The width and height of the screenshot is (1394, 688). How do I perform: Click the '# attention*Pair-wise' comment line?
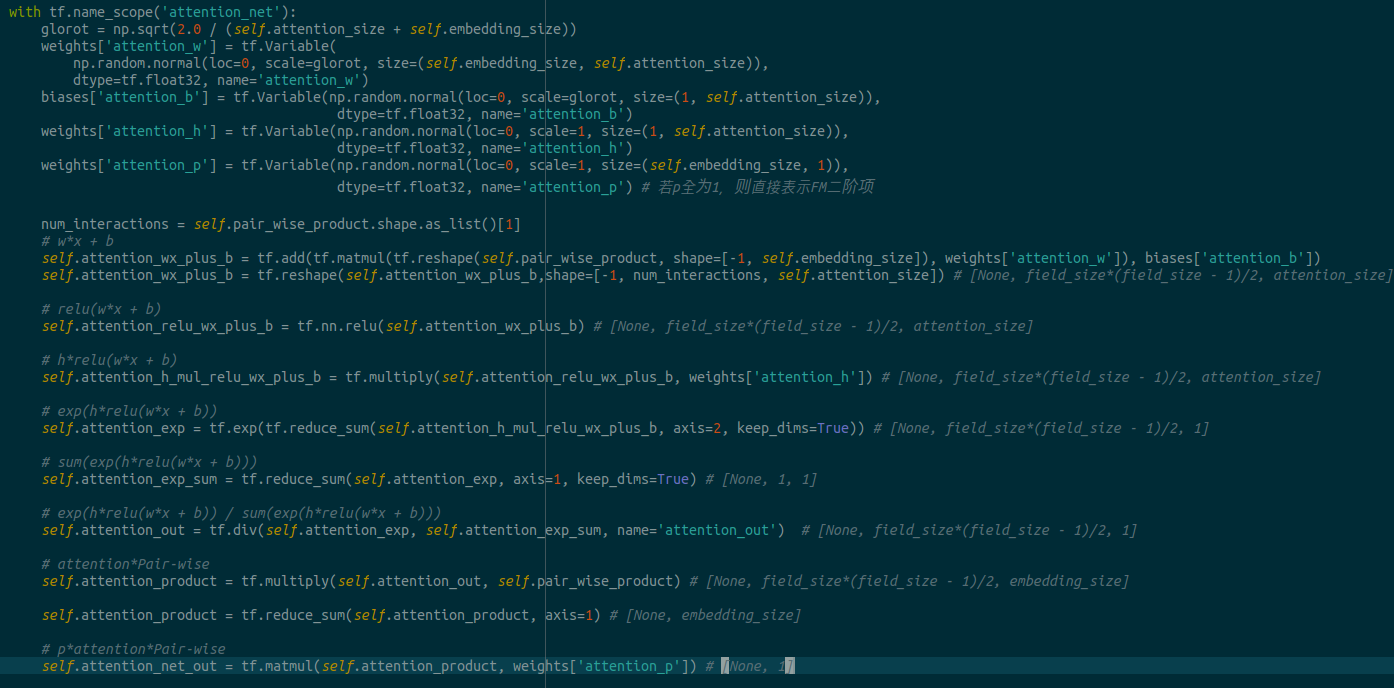(125, 564)
